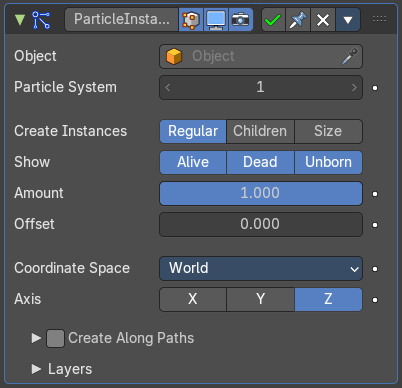The width and height of the screenshot is (402, 388).
Task: Select Y axis
Action: pos(260,299)
